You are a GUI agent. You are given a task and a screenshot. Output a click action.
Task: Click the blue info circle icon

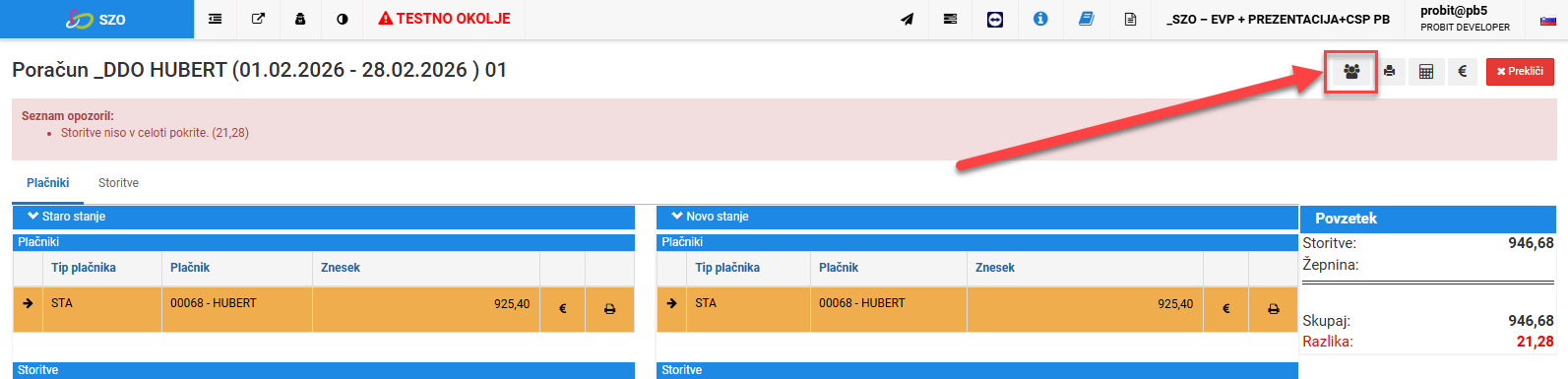click(x=1040, y=19)
